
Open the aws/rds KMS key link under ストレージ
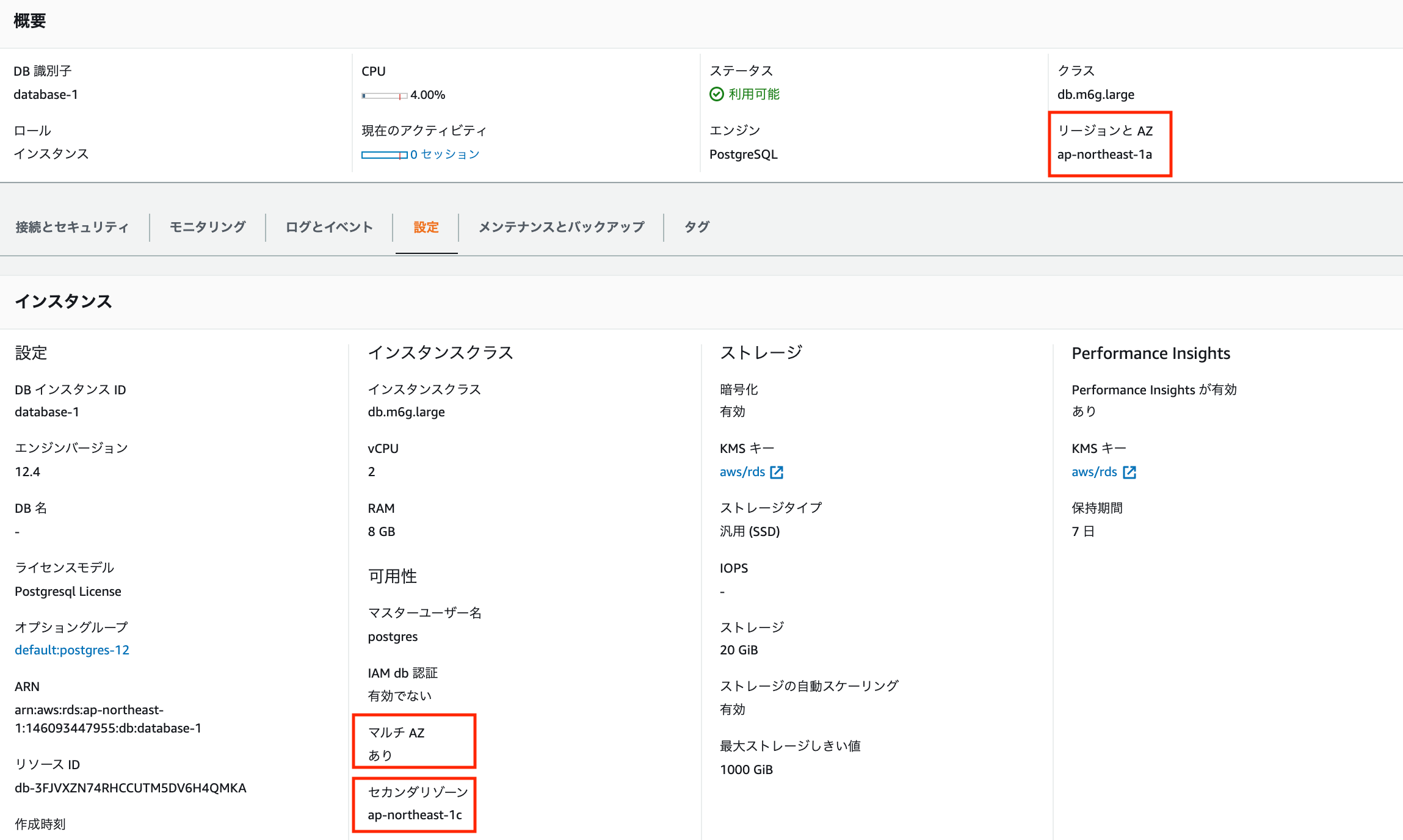(744, 471)
